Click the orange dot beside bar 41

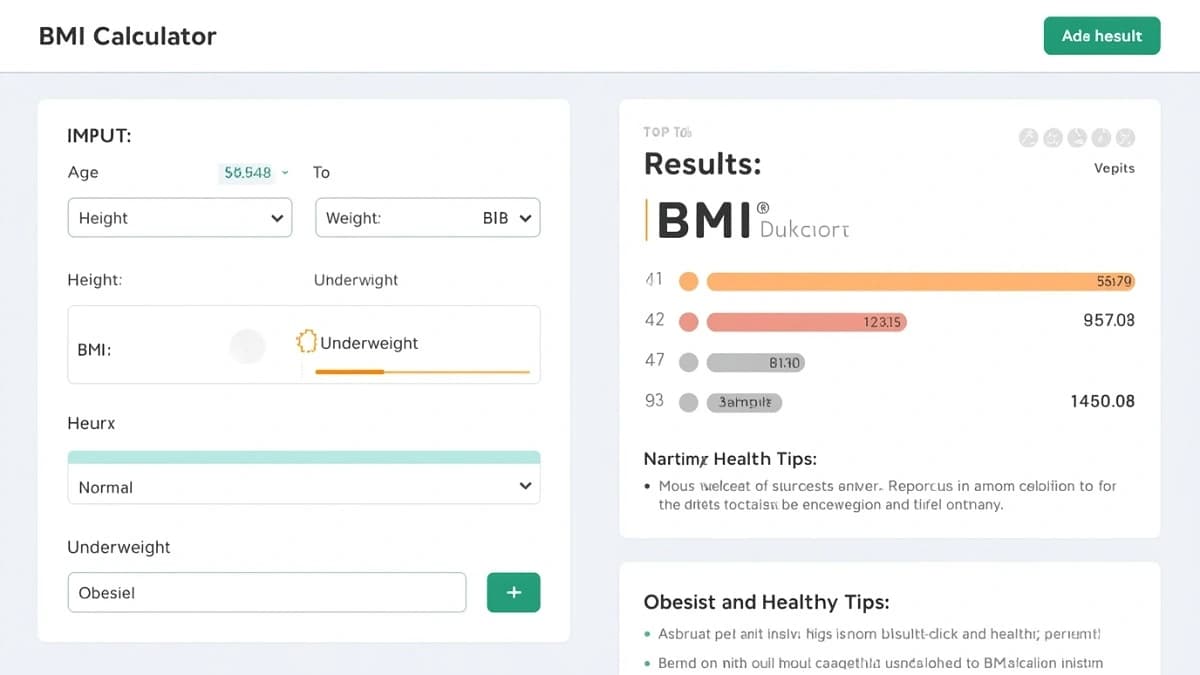click(688, 281)
